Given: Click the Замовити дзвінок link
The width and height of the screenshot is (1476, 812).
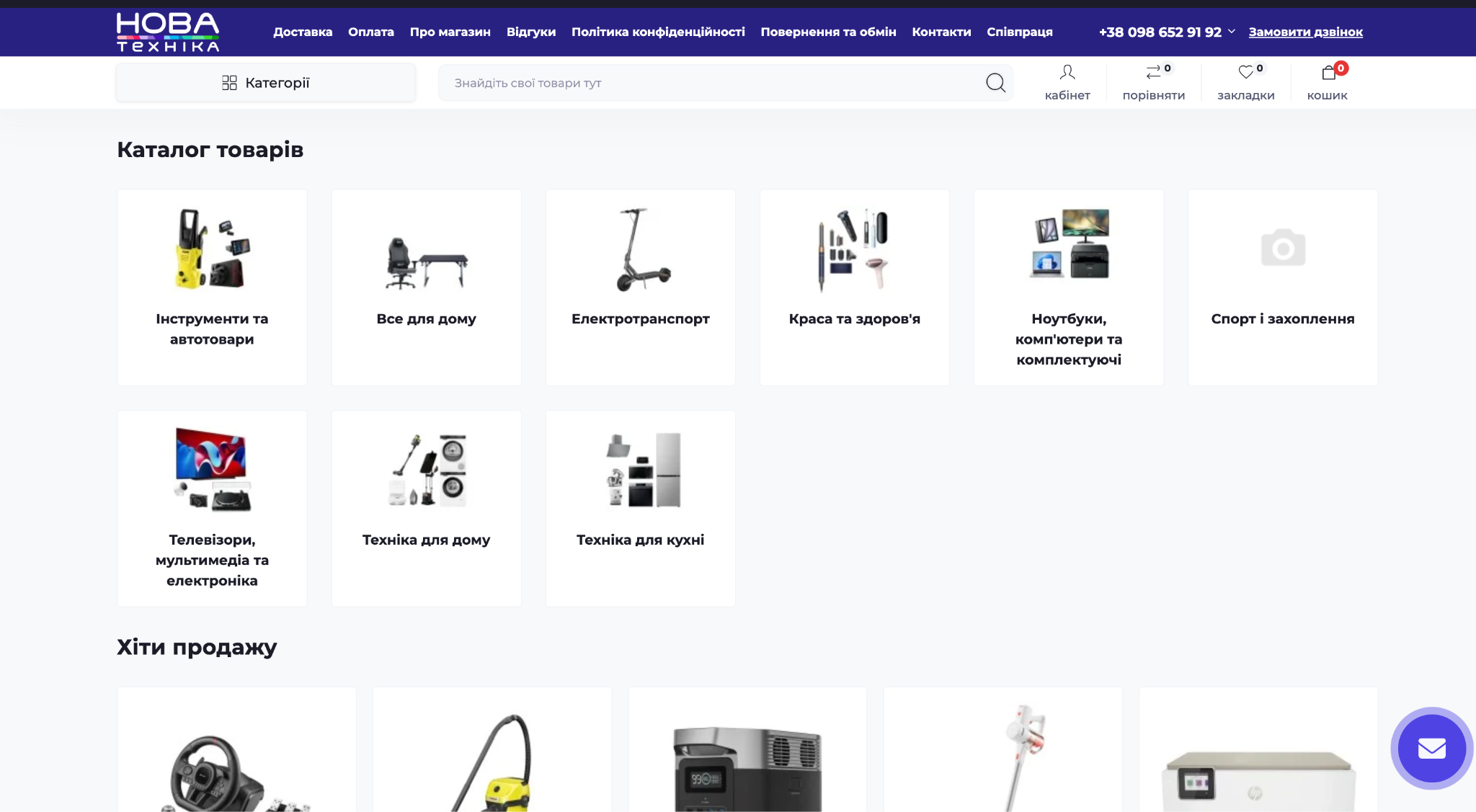Looking at the screenshot, I should coord(1305,32).
